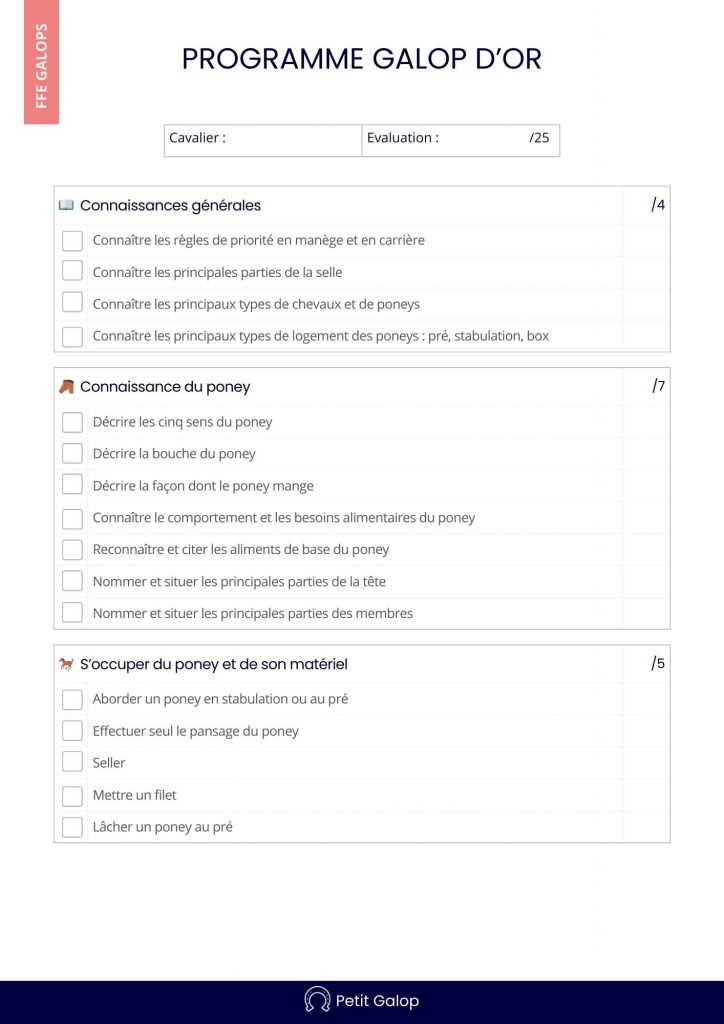The height and width of the screenshot is (1024, 724).
Task: Tick the Décrire la bouche du poney checkbox
Action: [72, 453]
